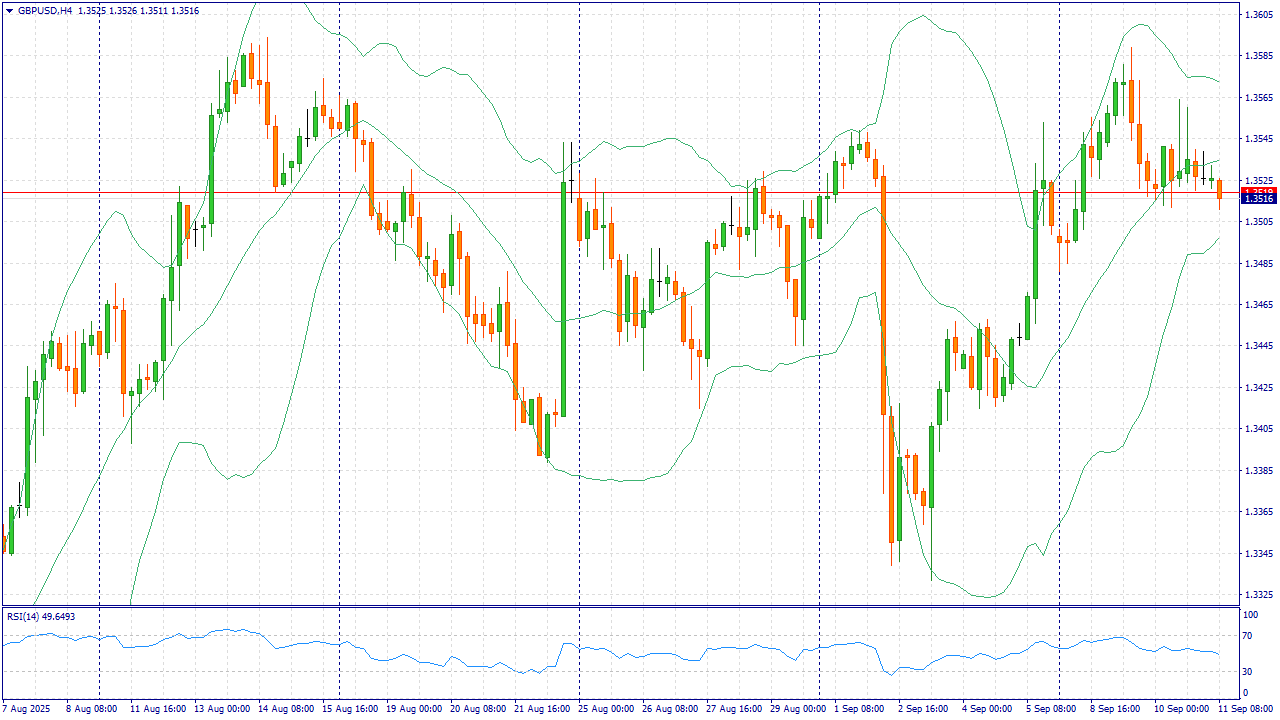Click the RSI(14) 49.6493 indicator label
This screenshot has height=720, width=1280.
41,617
